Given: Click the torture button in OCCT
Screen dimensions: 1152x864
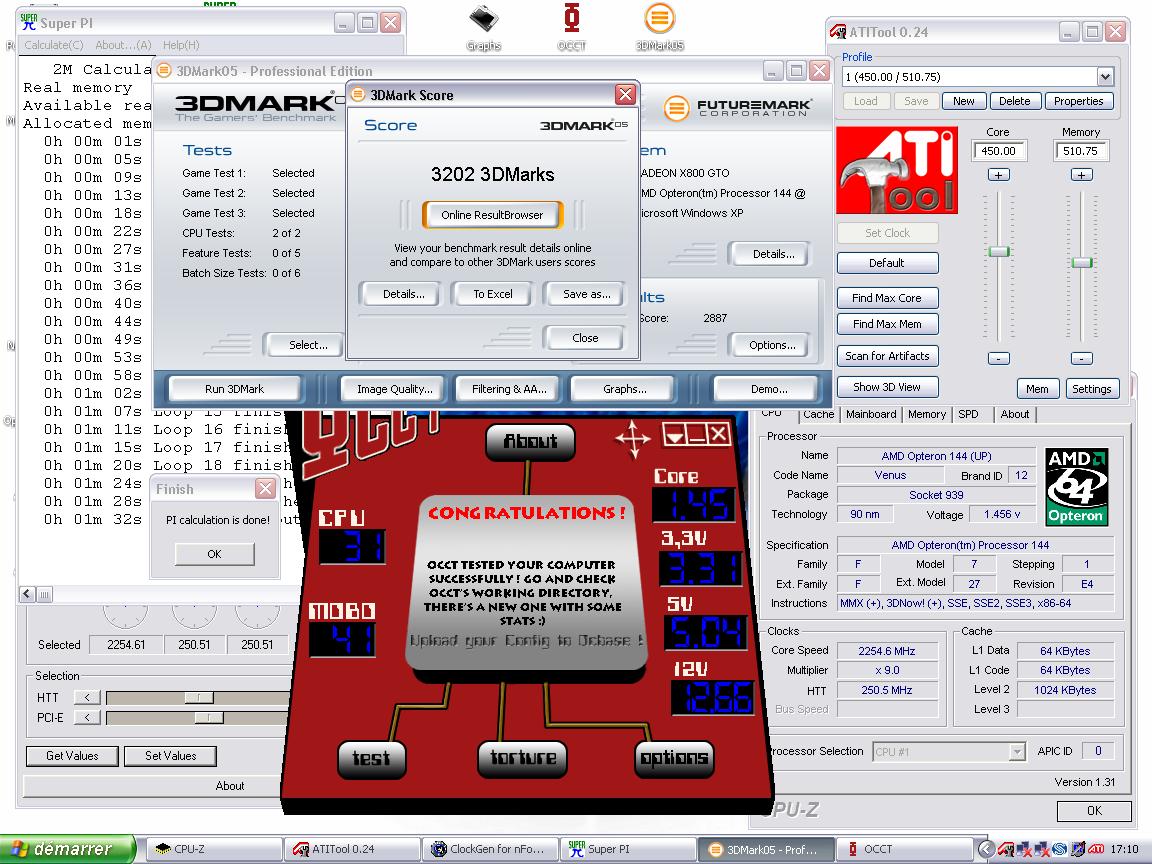Looking at the screenshot, I should (522, 758).
